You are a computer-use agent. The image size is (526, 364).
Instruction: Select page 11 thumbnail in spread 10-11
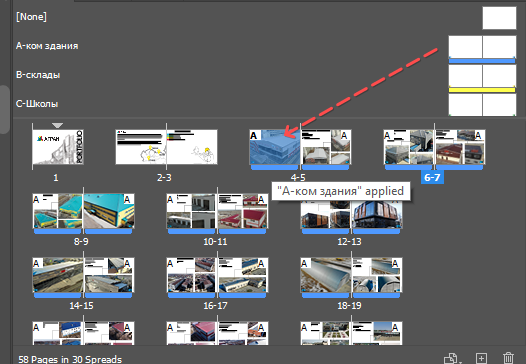tap(243, 211)
